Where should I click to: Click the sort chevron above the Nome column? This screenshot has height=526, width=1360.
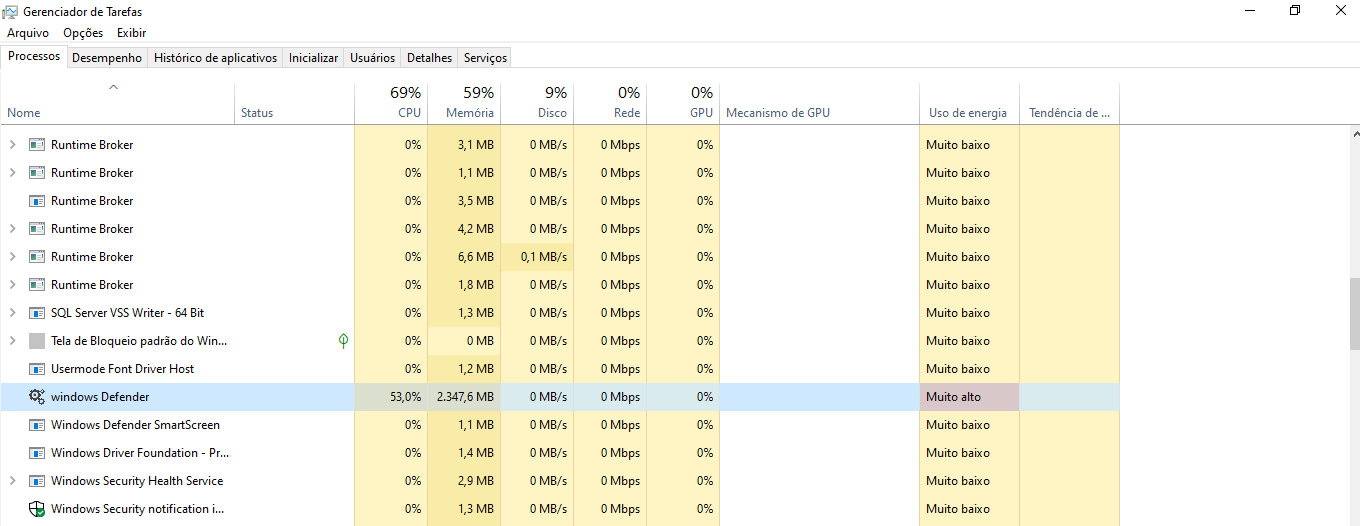(113, 87)
